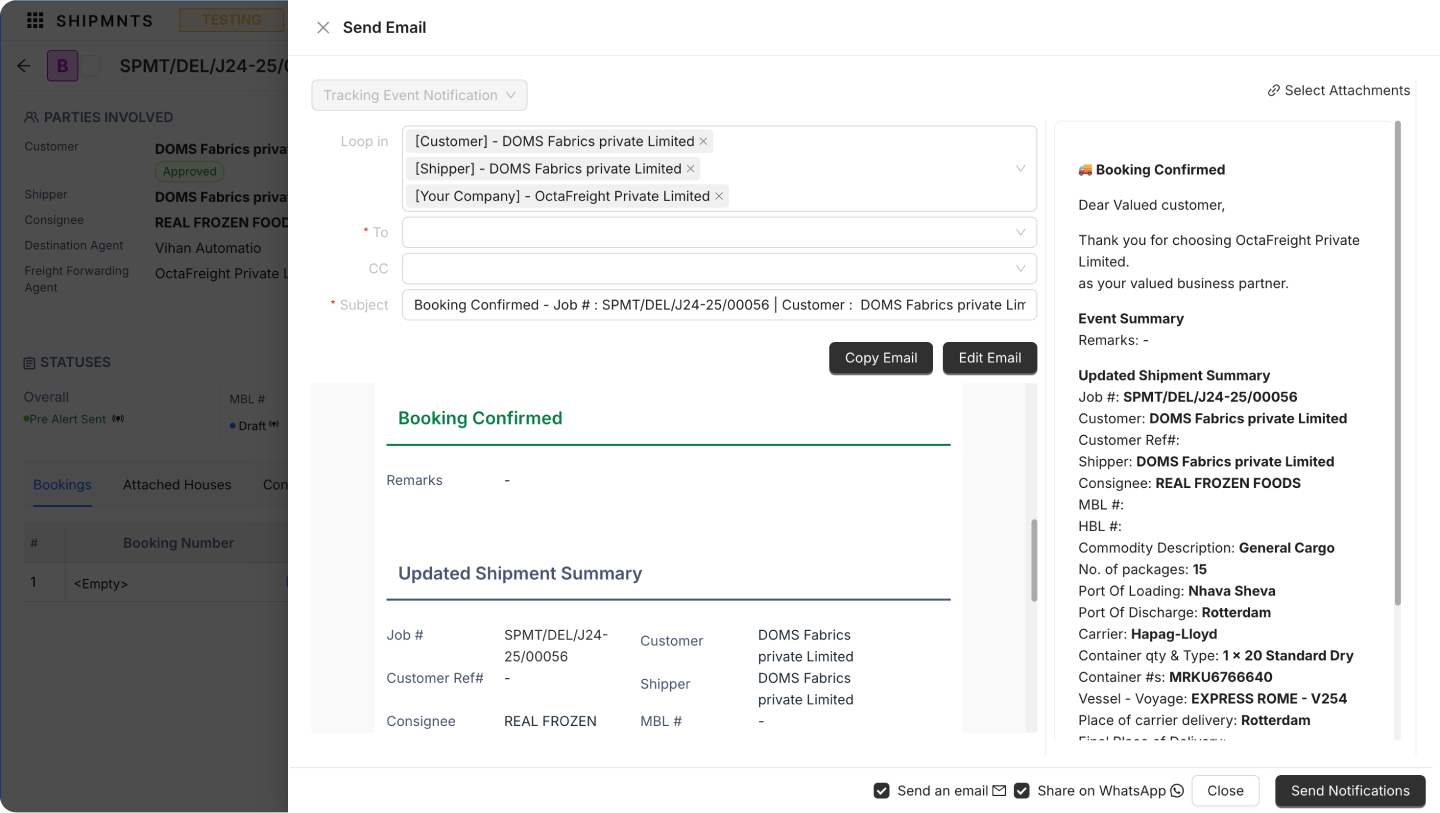Screen dimensions: 1440x813
Task: Open the CC recipients dropdown
Action: tap(719, 268)
